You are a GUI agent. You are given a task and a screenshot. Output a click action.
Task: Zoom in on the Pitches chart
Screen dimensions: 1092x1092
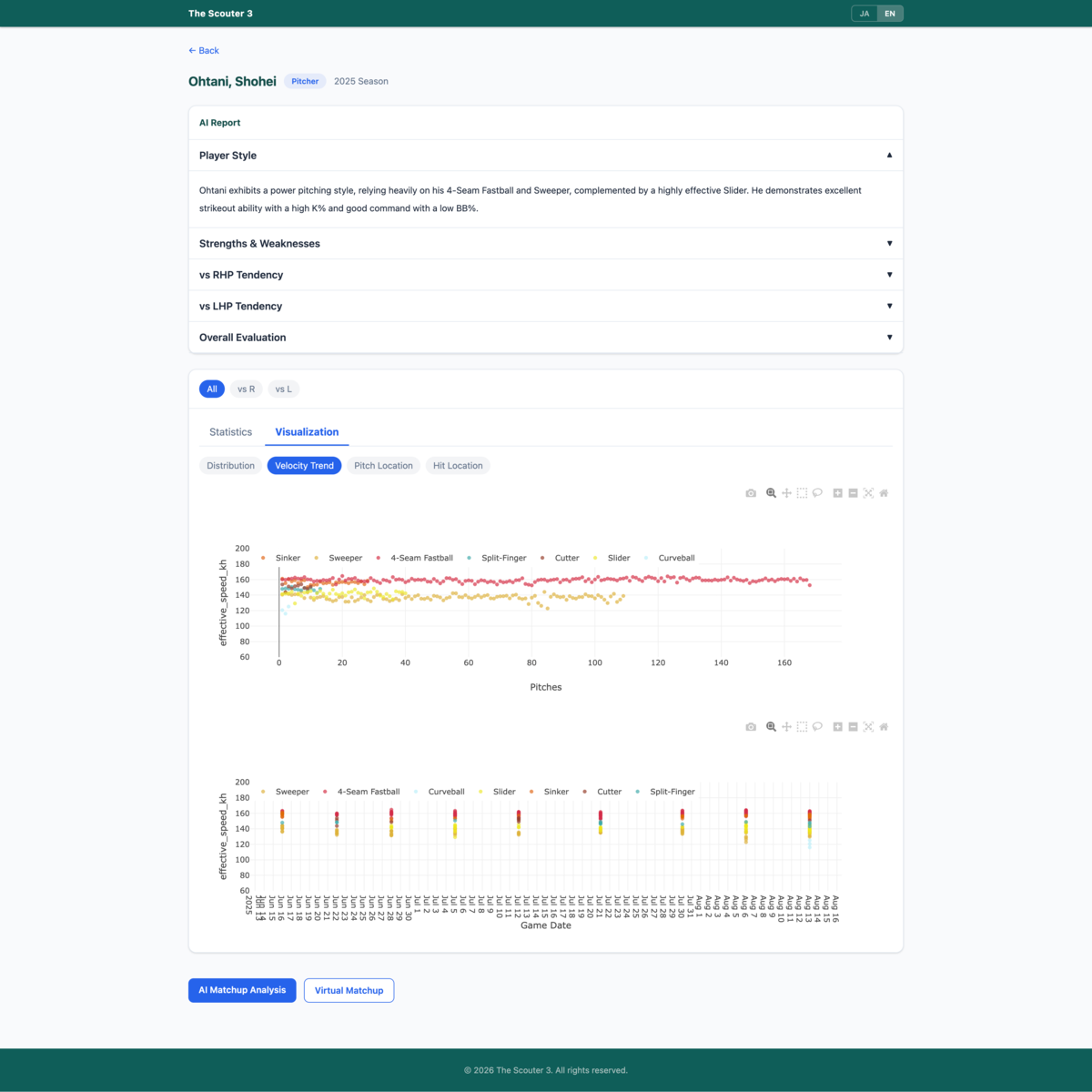click(x=837, y=493)
